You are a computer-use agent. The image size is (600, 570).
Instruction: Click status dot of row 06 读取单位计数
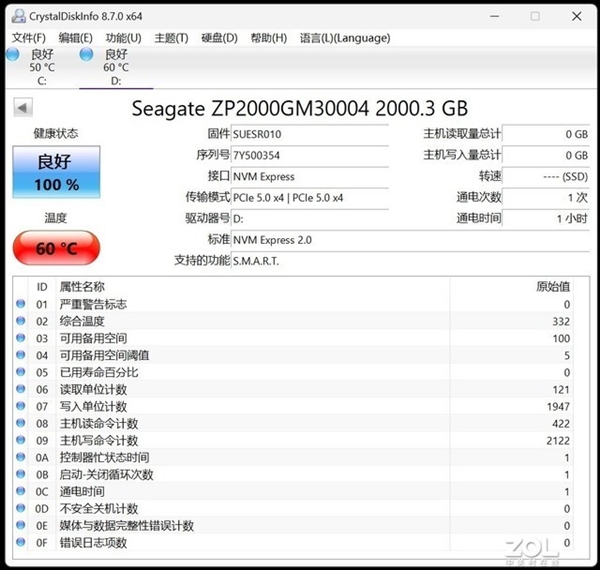click(21, 389)
